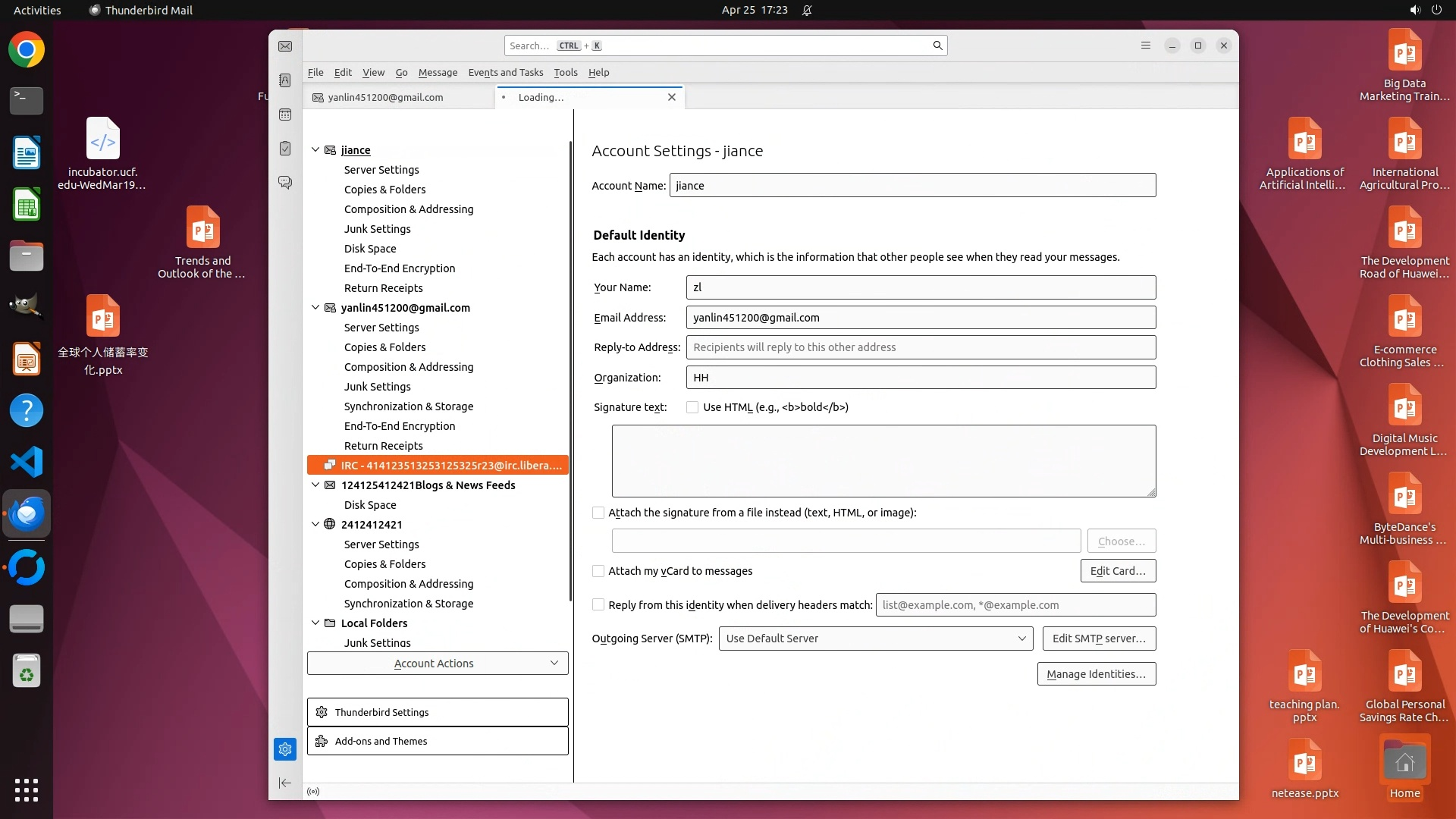Click the search magnifier icon
The width and height of the screenshot is (1456, 819).
click(x=937, y=45)
